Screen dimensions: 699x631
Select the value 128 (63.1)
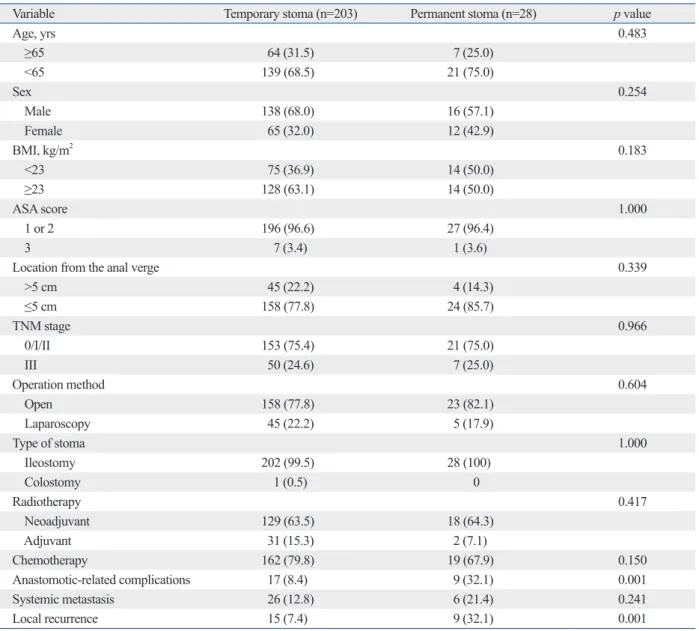coord(288,190)
